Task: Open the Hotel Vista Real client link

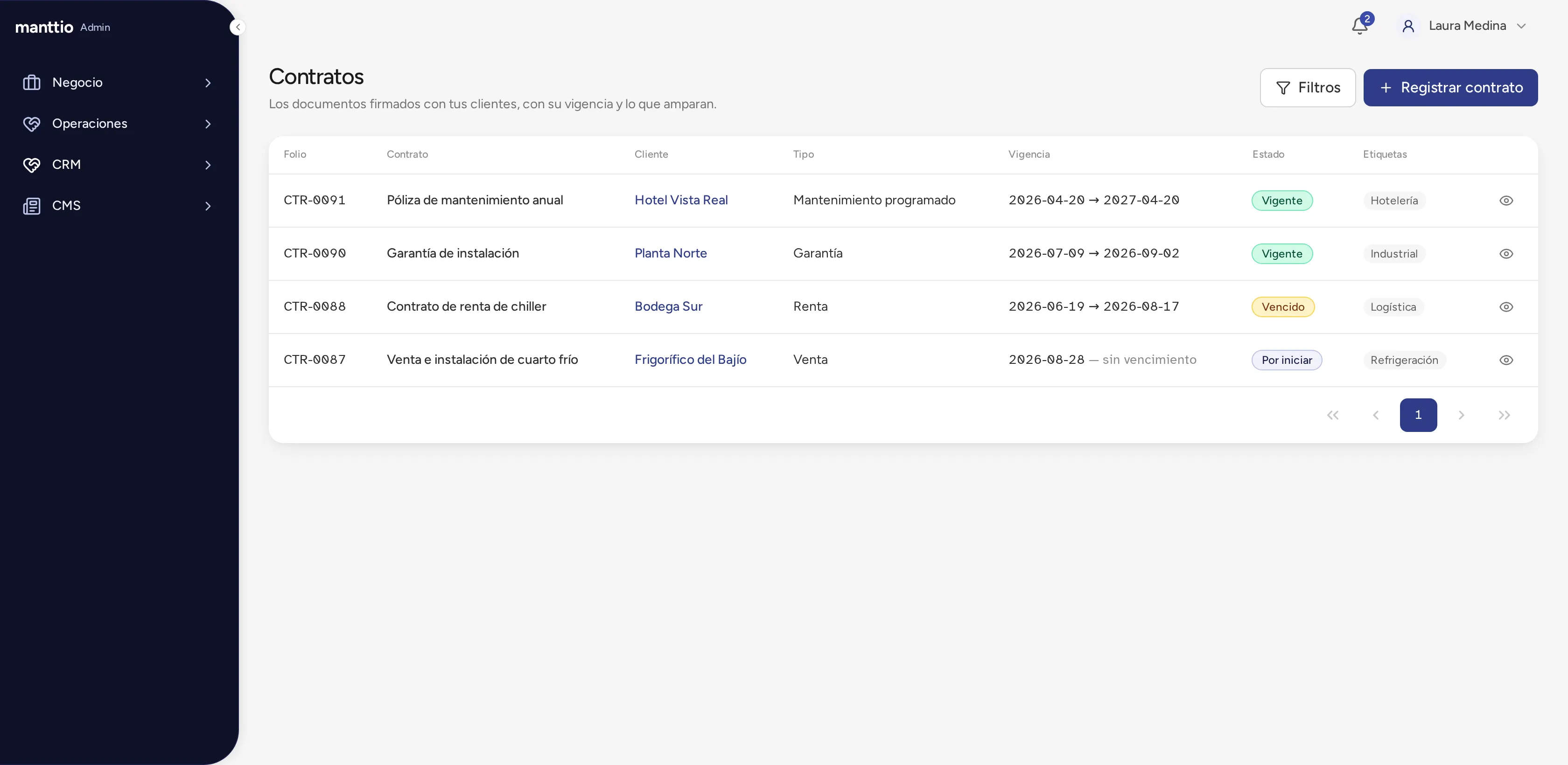Action: (x=681, y=200)
